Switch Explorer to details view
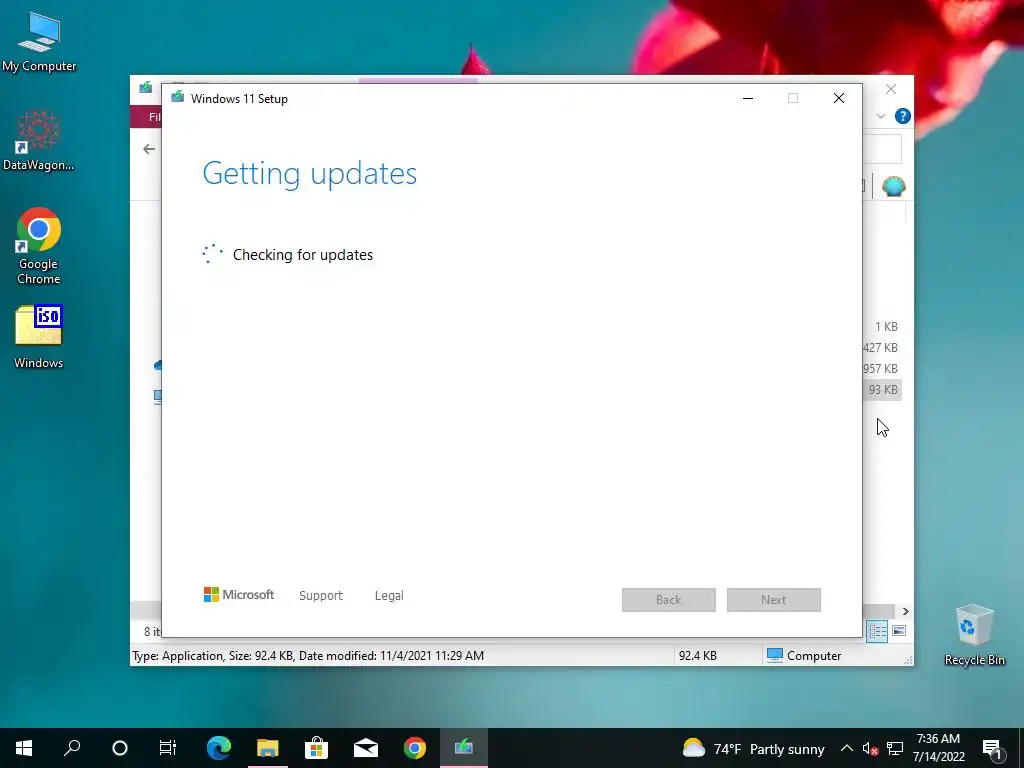The image size is (1024, 768). click(877, 631)
